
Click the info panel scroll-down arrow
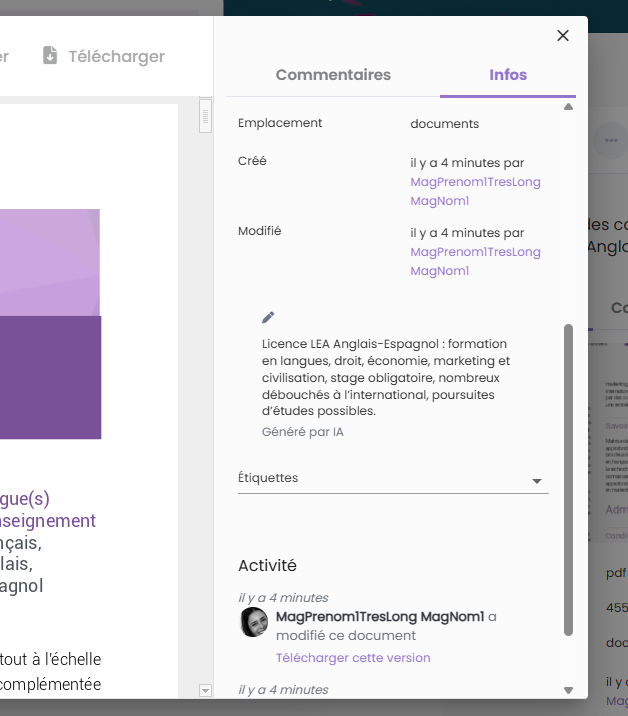click(x=568, y=690)
